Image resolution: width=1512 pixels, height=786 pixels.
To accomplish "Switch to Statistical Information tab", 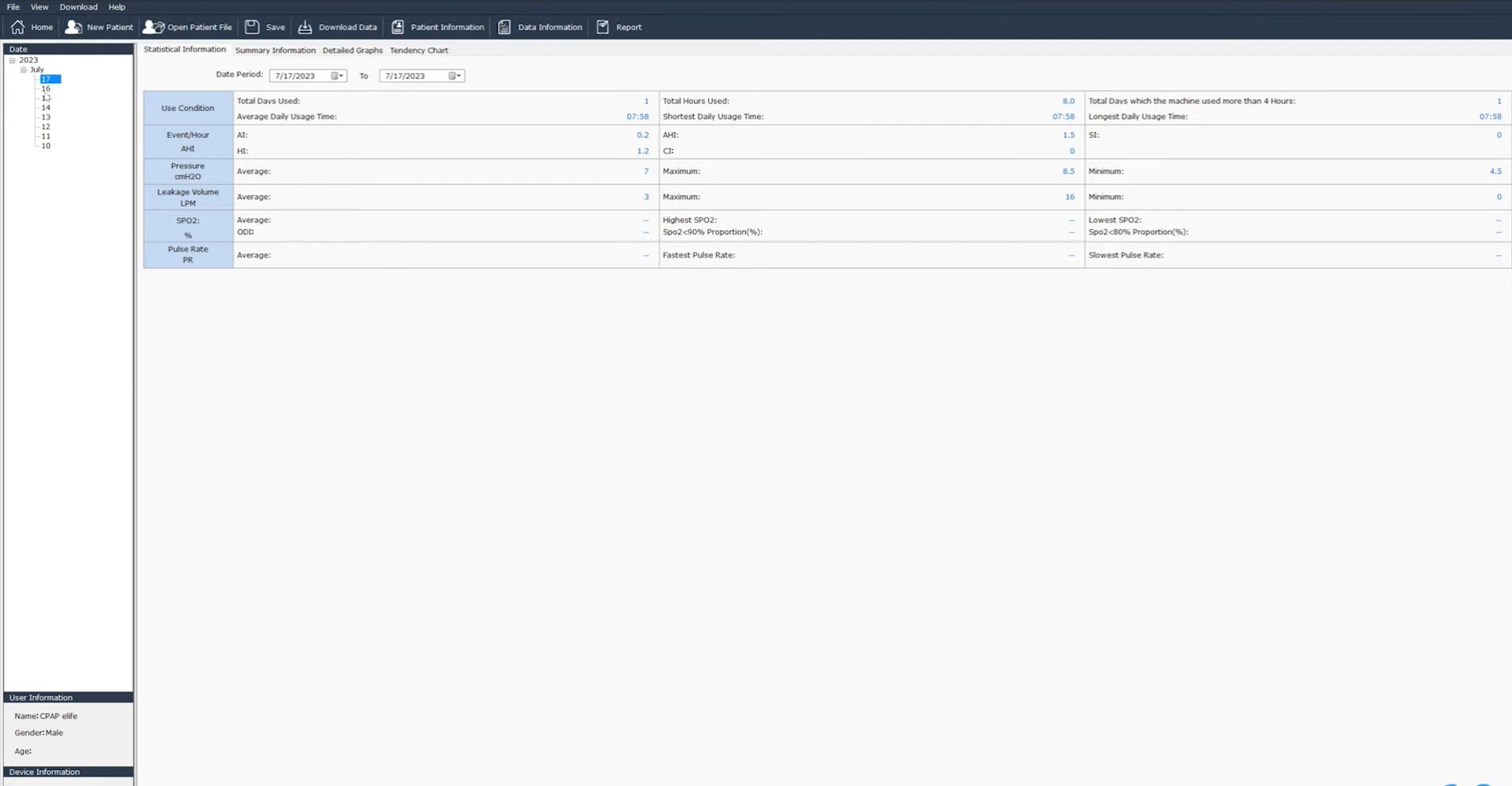I will point(185,49).
